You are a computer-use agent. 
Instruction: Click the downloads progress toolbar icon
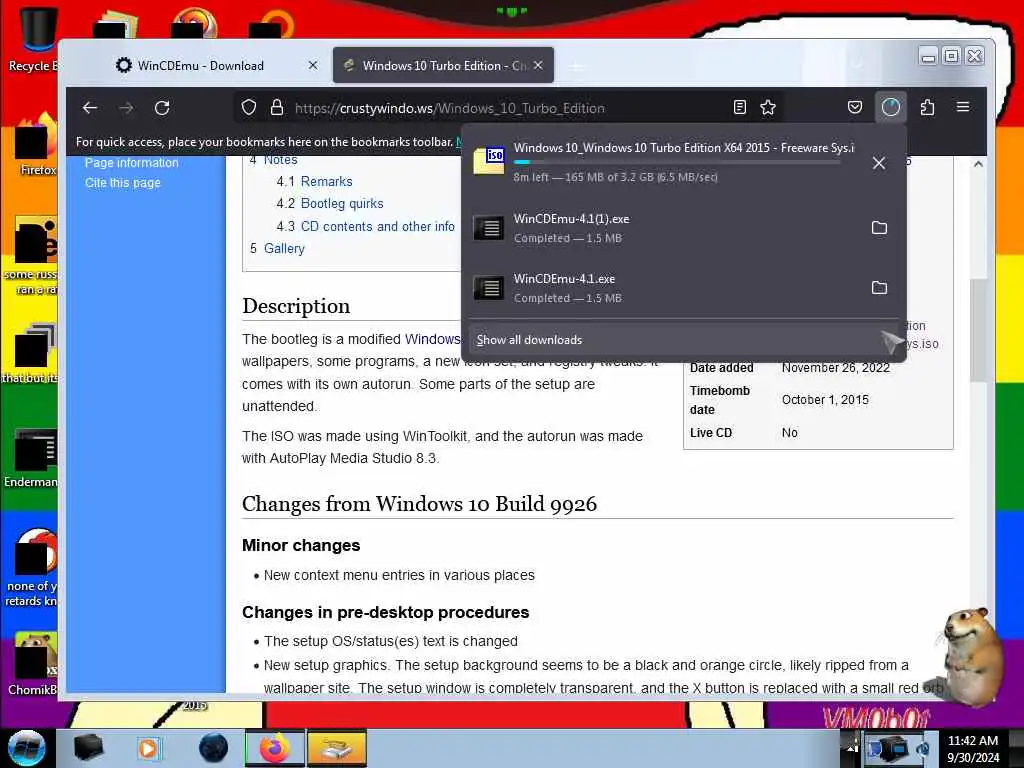[x=891, y=108]
